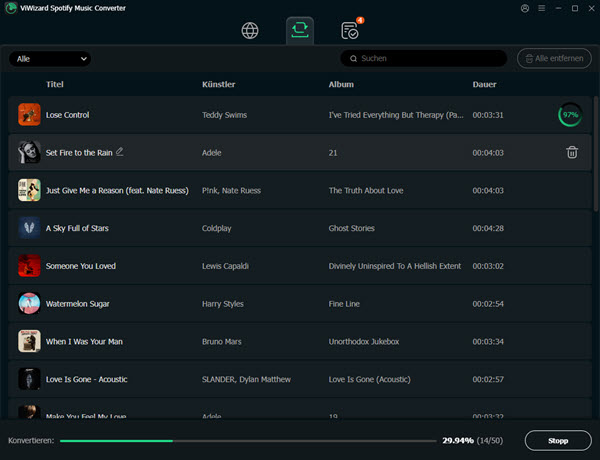
Task: Switch to the converting list tab
Action: coord(300,30)
